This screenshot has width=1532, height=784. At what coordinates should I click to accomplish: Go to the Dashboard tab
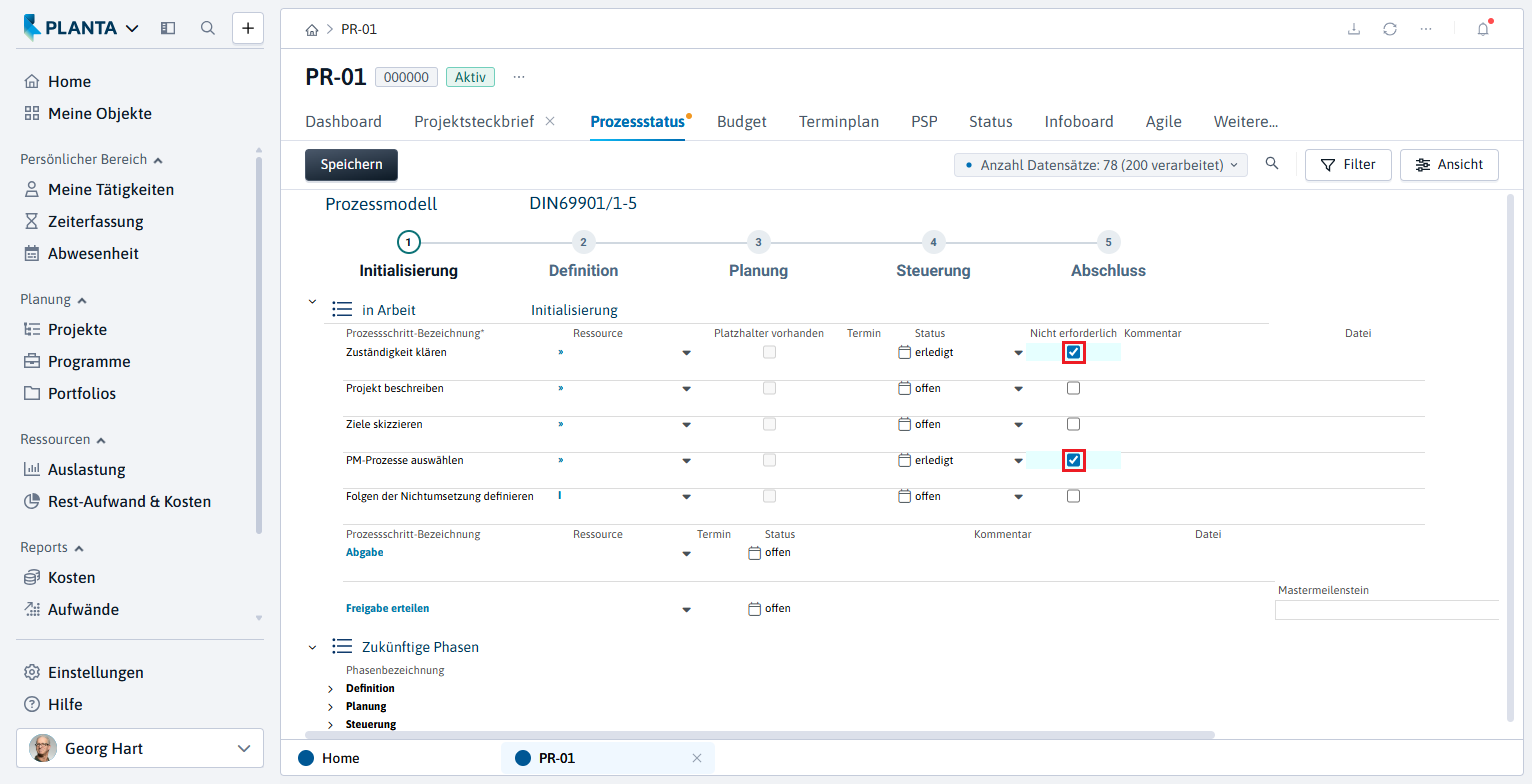coord(343,122)
